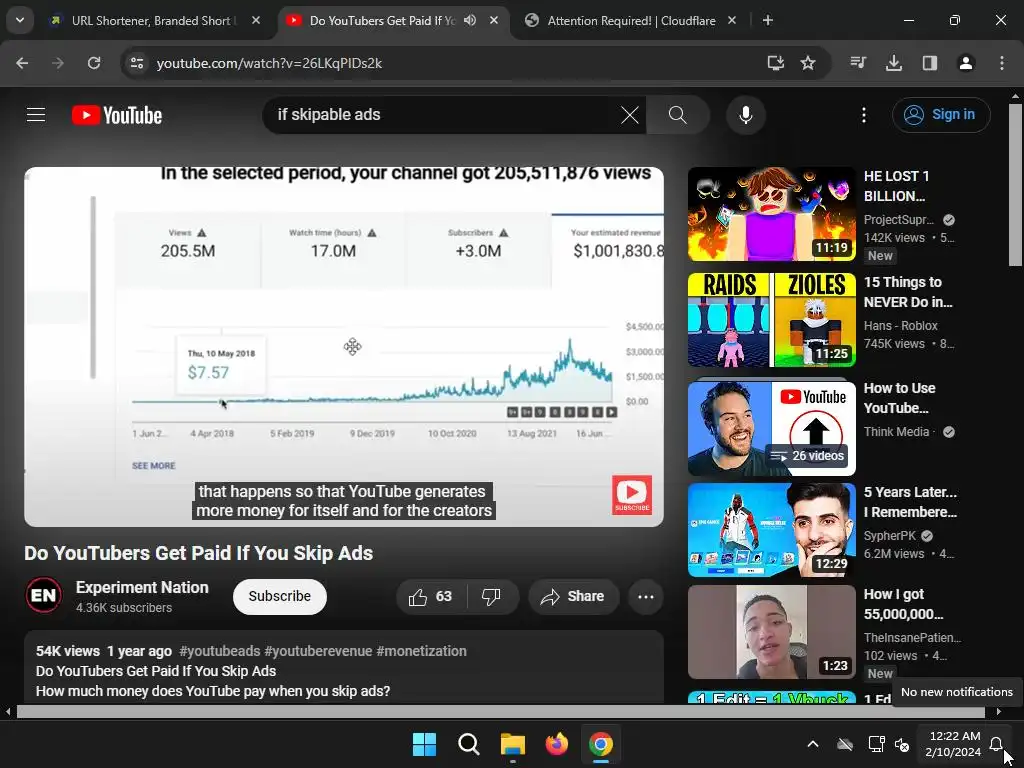Image resolution: width=1024 pixels, height=768 pixels.
Task: Go back with browser back arrow
Action: coord(22,63)
